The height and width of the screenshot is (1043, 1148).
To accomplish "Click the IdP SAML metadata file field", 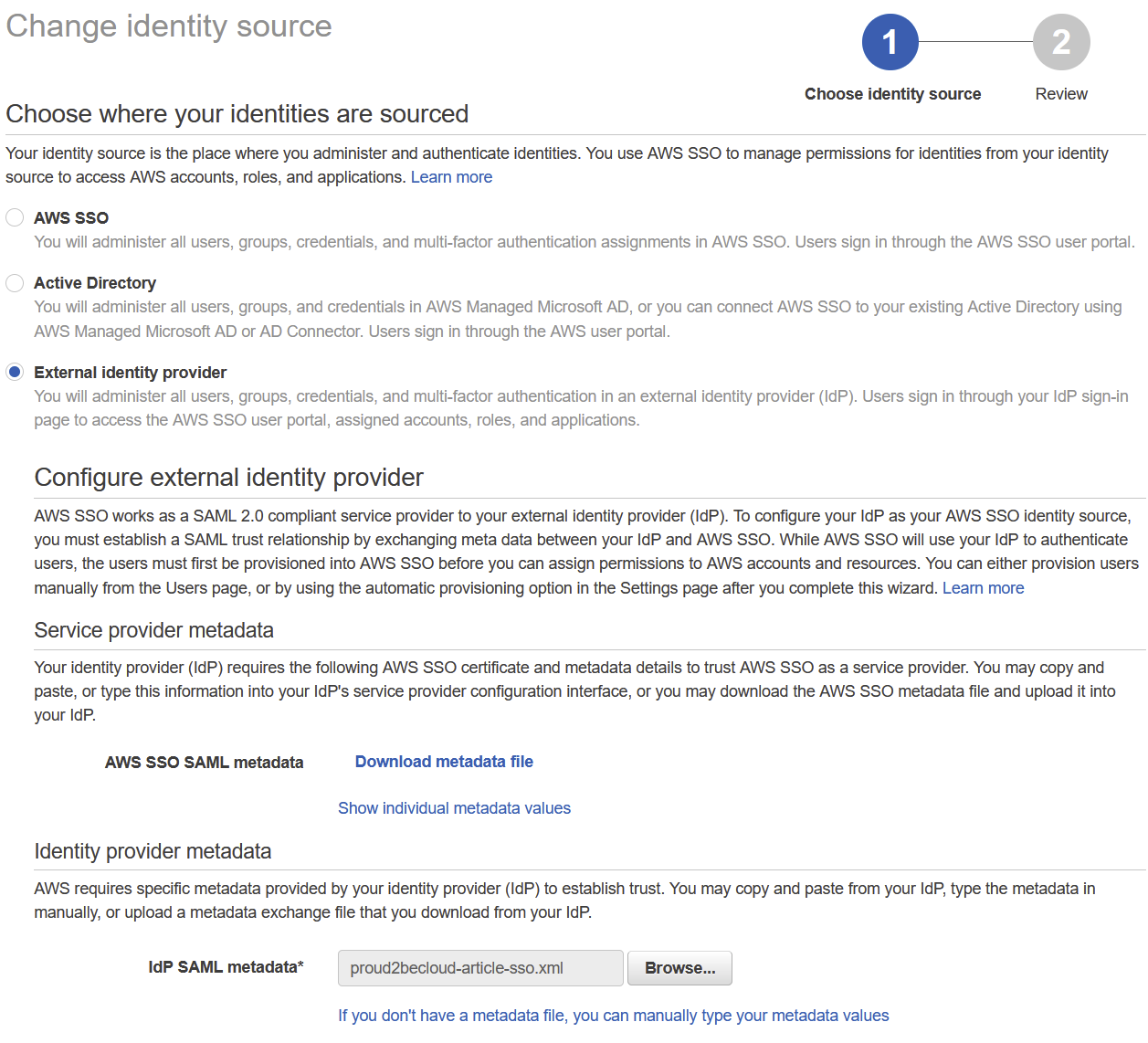I will [480, 968].
